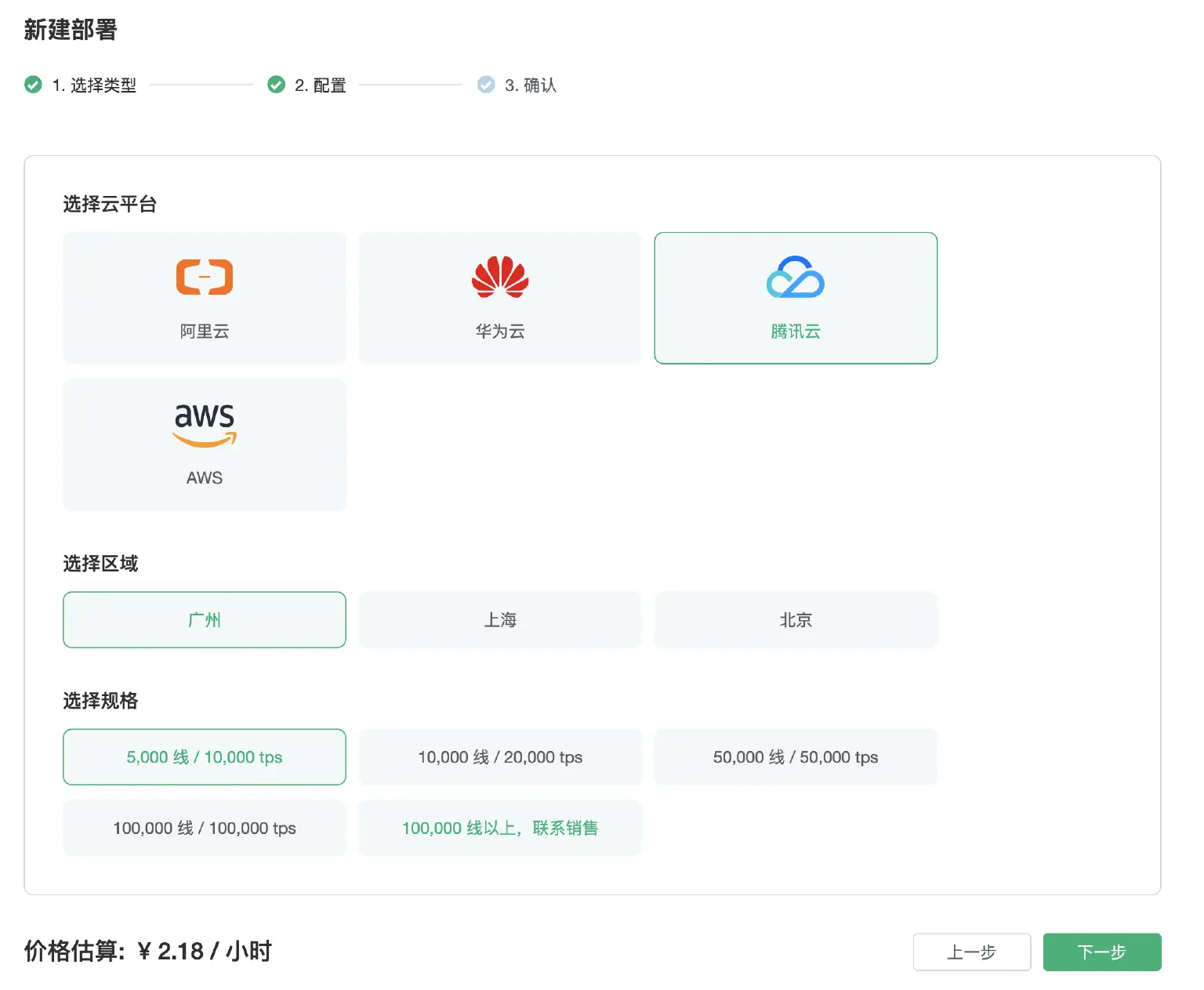The image size is (1204, 990).
Task: Jump to step 3 确认 label
Action: (x=531, y=85)
